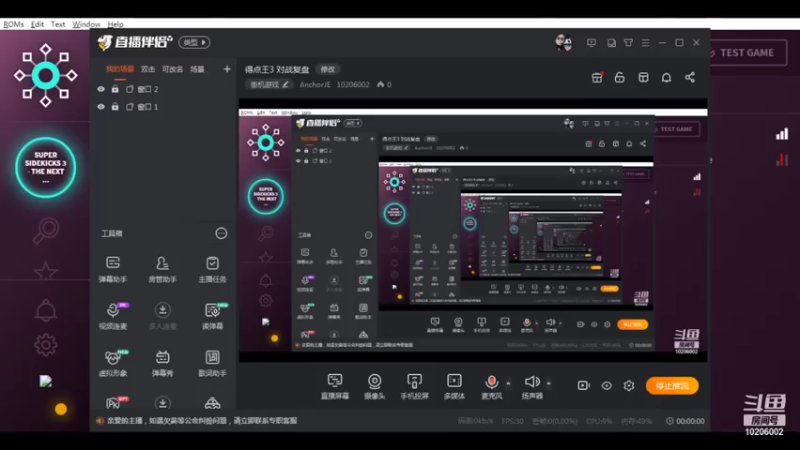Open notifications bell in 直播伴侣 header

point(666,78)
